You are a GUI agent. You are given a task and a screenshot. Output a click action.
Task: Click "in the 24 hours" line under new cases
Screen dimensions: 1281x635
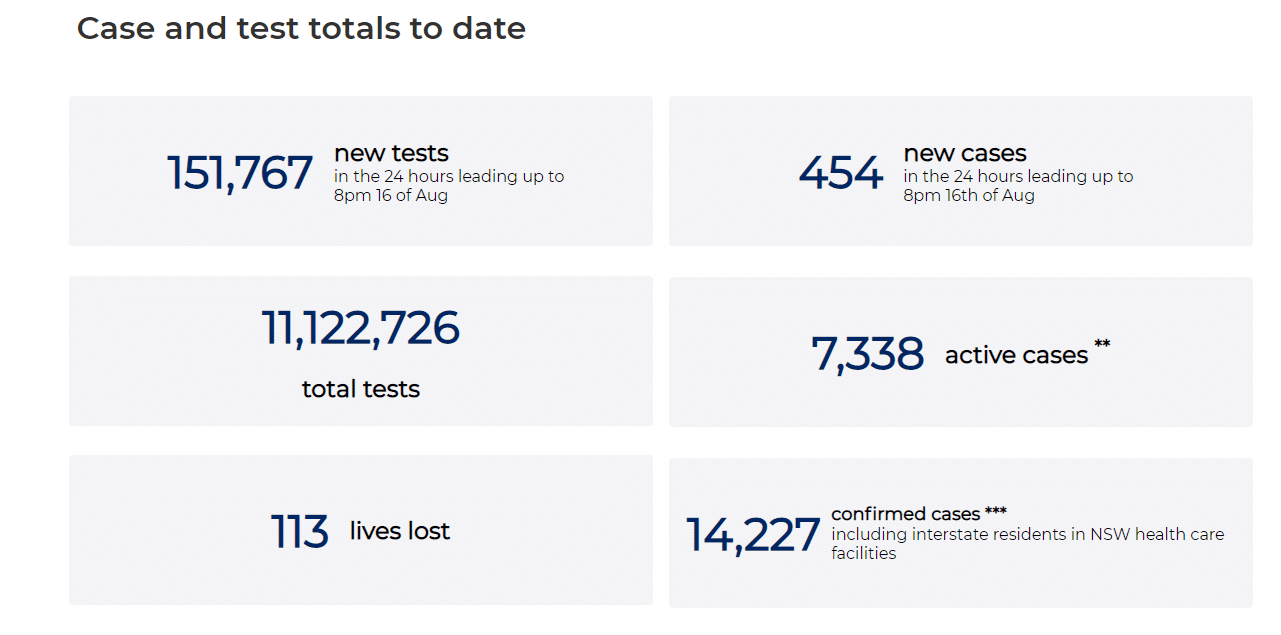[x=1018, y=176]
